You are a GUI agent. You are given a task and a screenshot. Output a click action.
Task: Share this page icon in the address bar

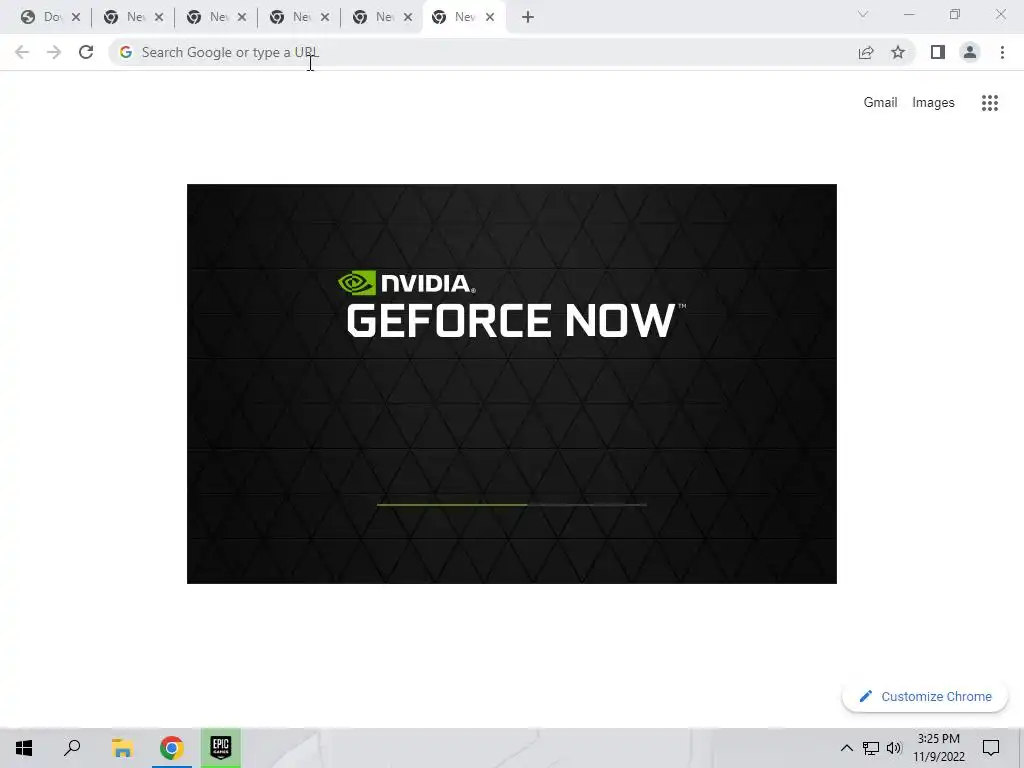point(866,52)
